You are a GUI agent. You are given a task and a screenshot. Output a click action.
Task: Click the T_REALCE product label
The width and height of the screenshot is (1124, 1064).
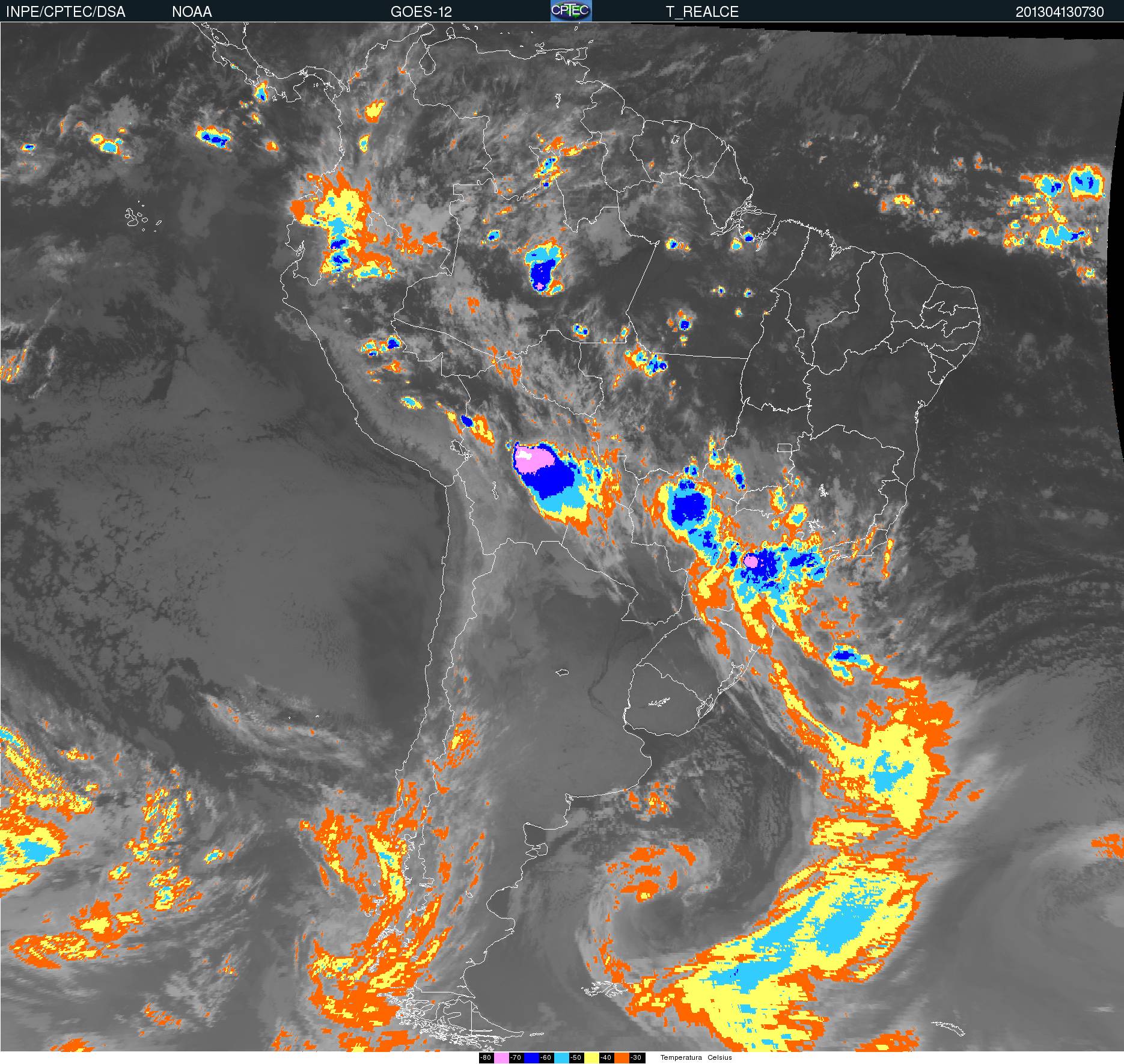(702, 11)
